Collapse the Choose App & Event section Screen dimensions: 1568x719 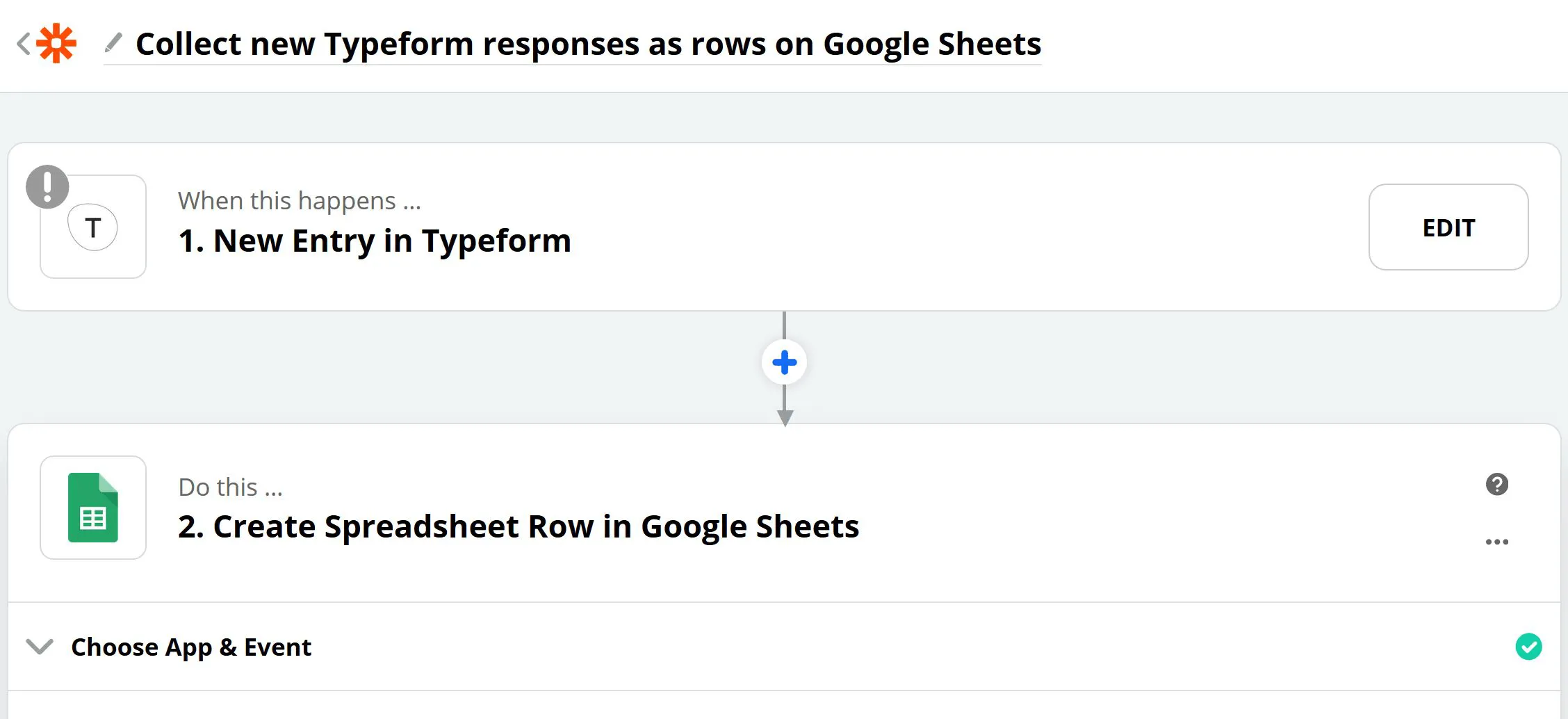coord(40,647)
